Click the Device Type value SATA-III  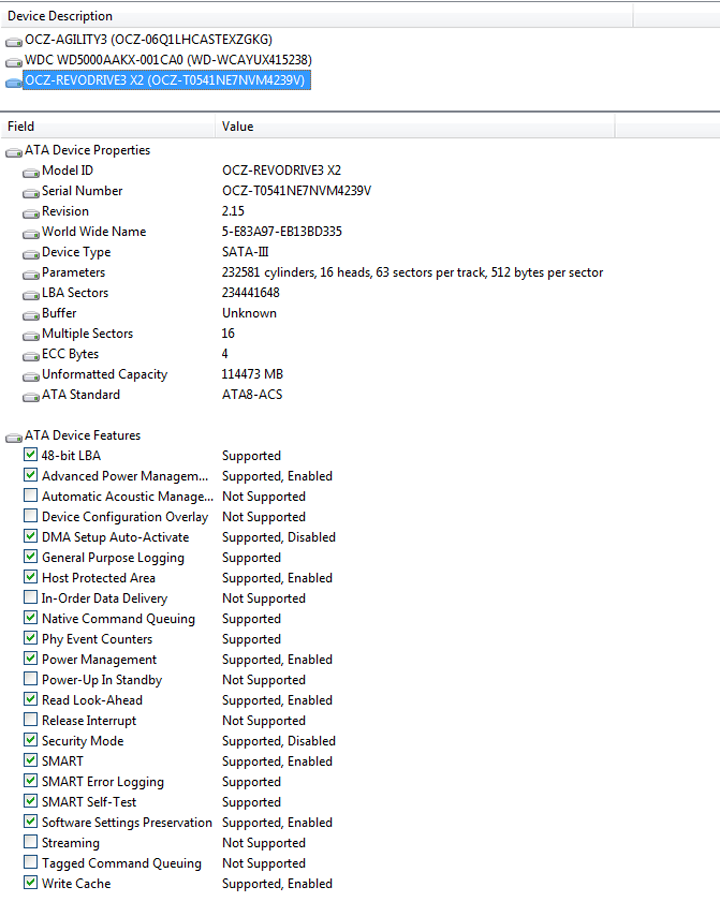pos(246,252)
